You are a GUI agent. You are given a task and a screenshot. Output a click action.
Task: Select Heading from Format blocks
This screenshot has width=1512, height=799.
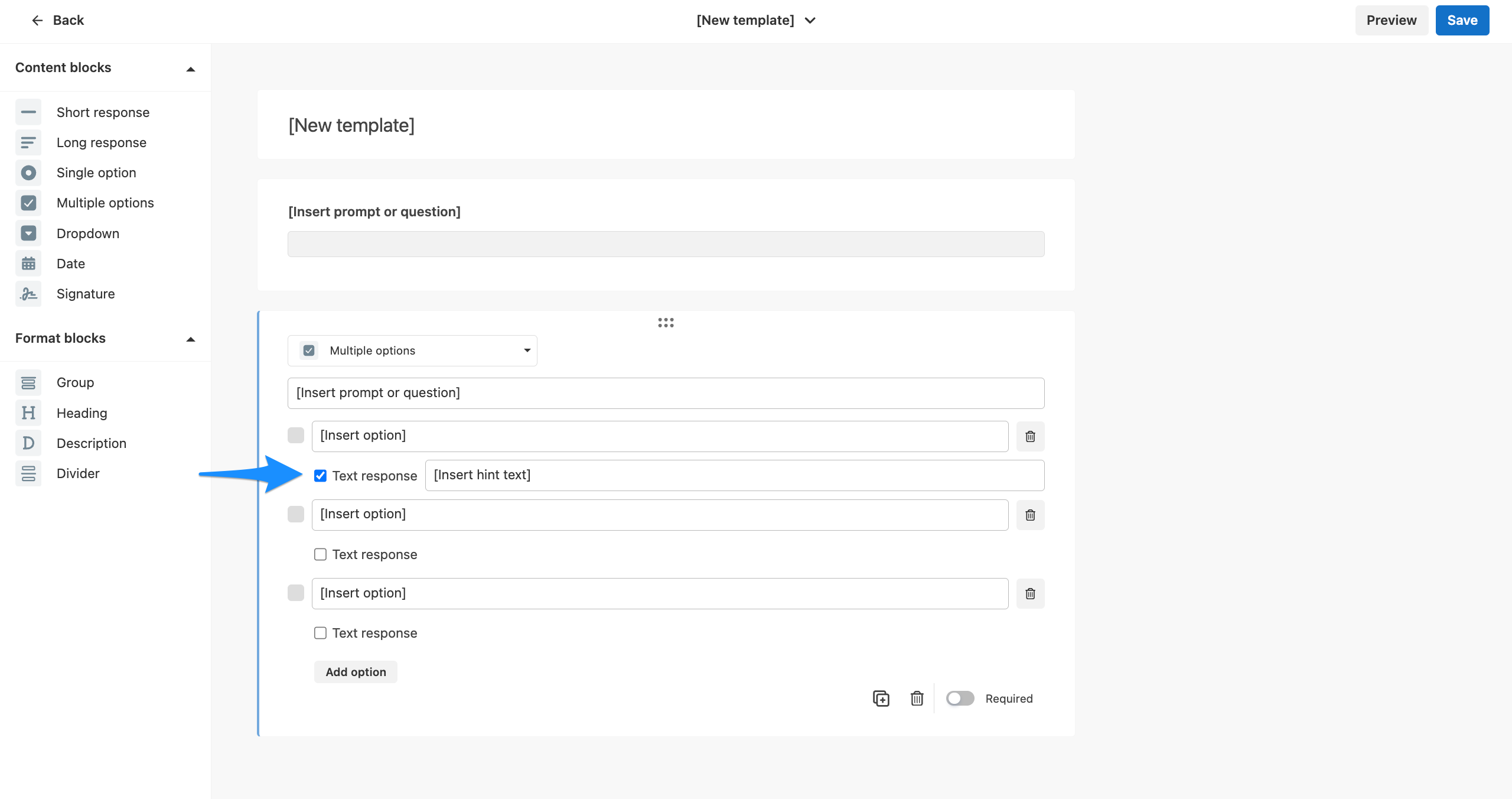click(82, 413)
